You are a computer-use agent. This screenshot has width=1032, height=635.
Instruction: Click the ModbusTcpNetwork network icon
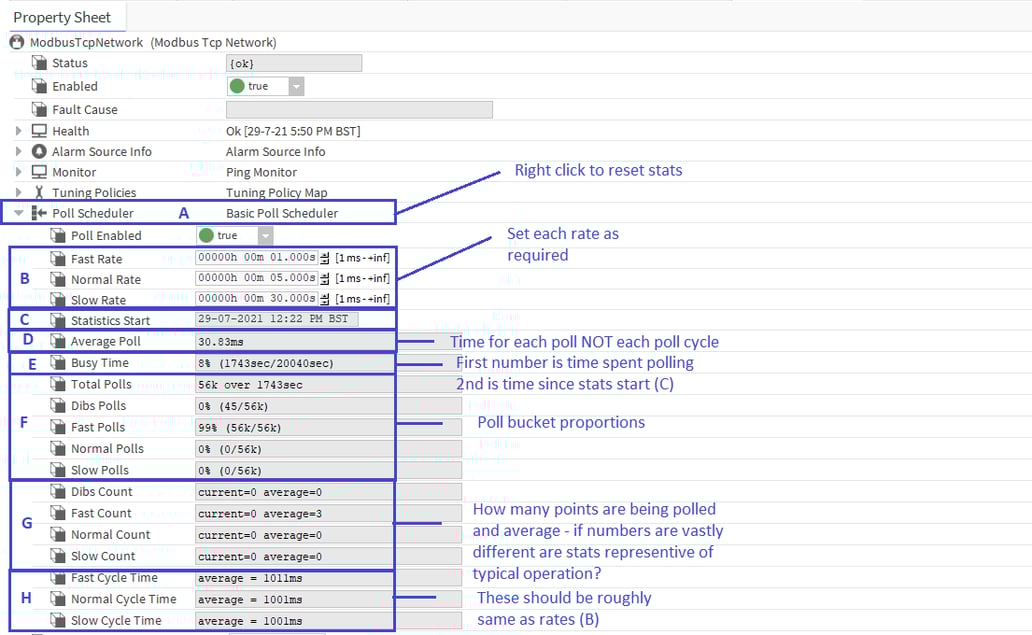click(x=16, y=43)
